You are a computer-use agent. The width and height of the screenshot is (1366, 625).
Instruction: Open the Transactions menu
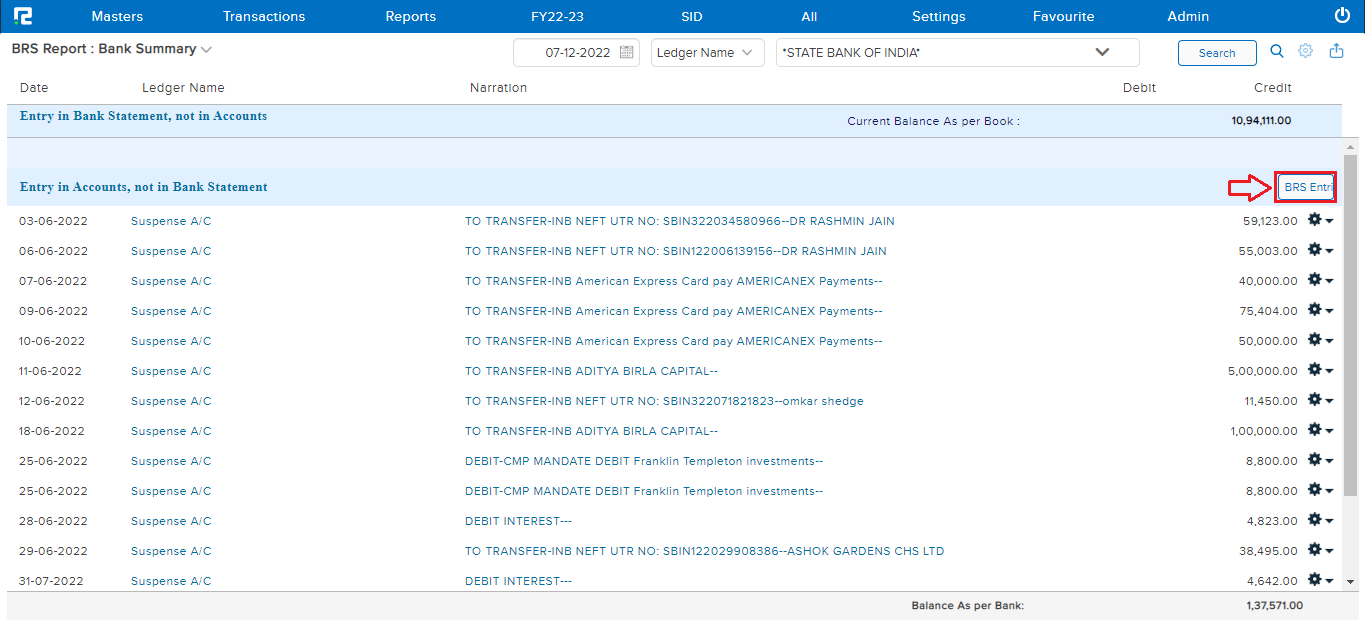pos(263,16)
